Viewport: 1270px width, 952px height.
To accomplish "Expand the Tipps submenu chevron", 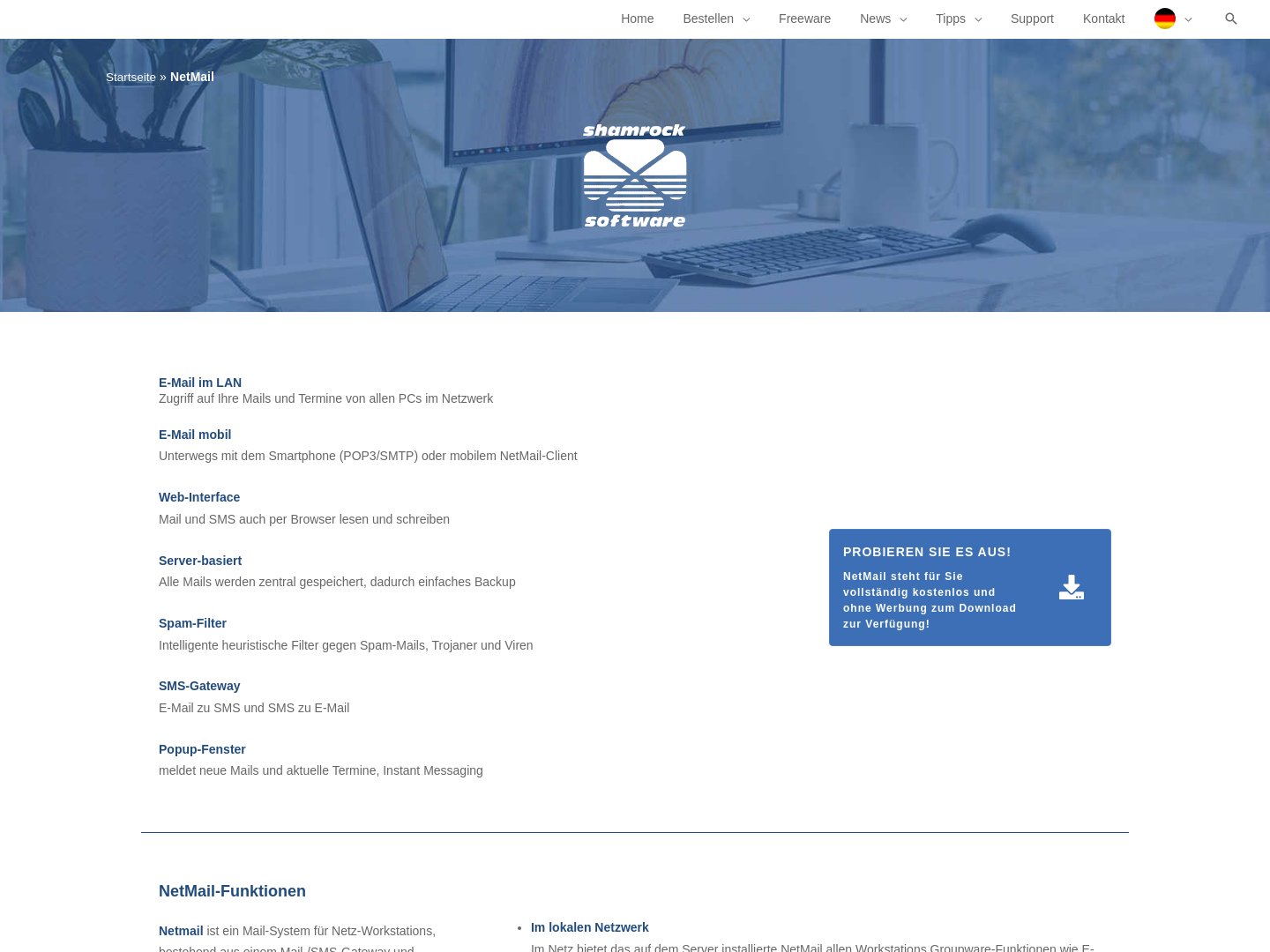I will pyautogui.click(x=978, y=19).
